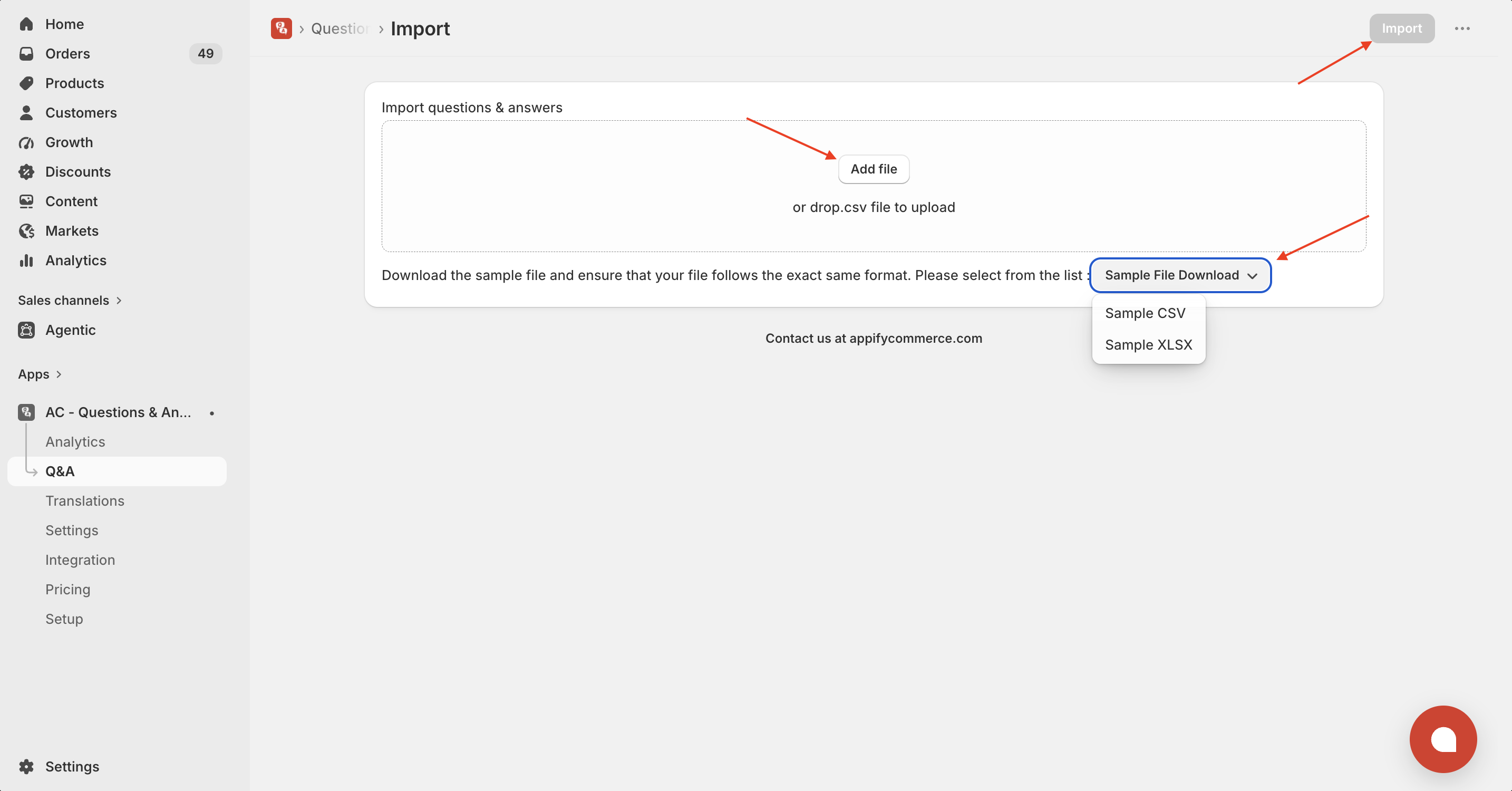The image size is (1512, 791).
Task: Click the Analytics bar chart icon
Action: click(x=26, y=260)
